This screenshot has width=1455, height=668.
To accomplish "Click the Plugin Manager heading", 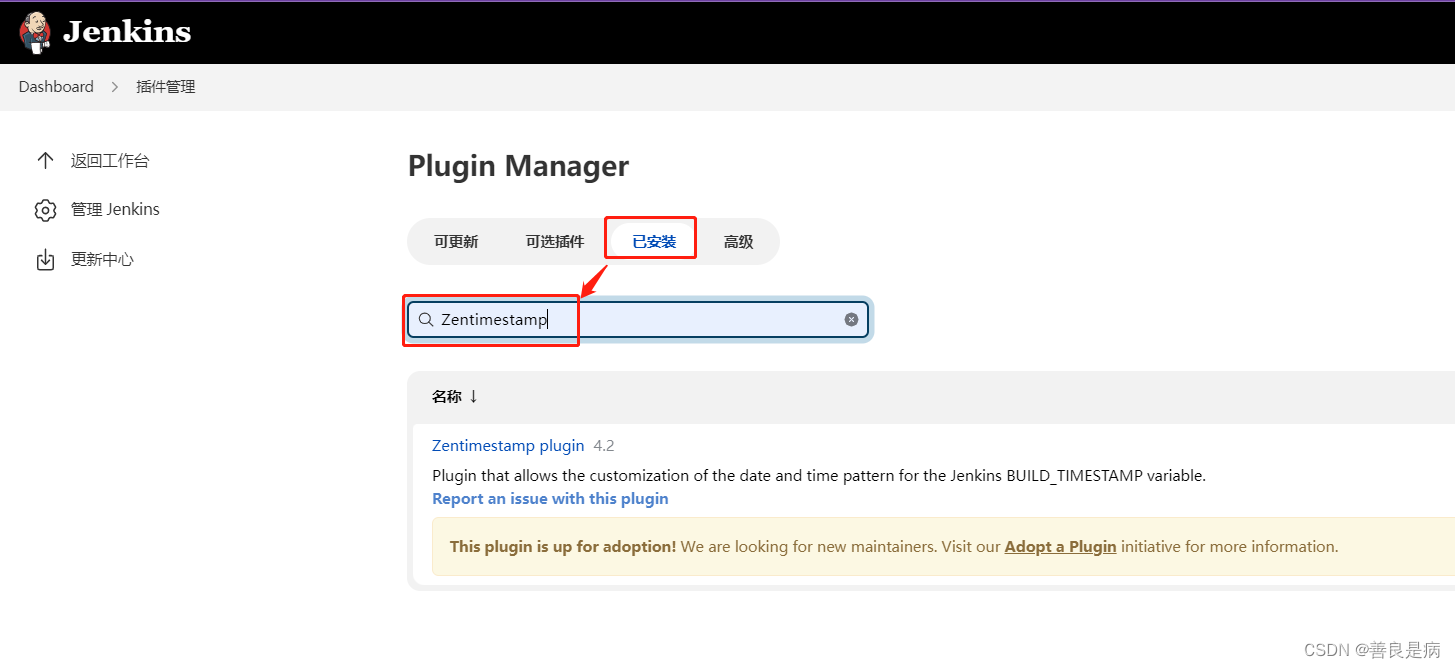I will [518, 165].
